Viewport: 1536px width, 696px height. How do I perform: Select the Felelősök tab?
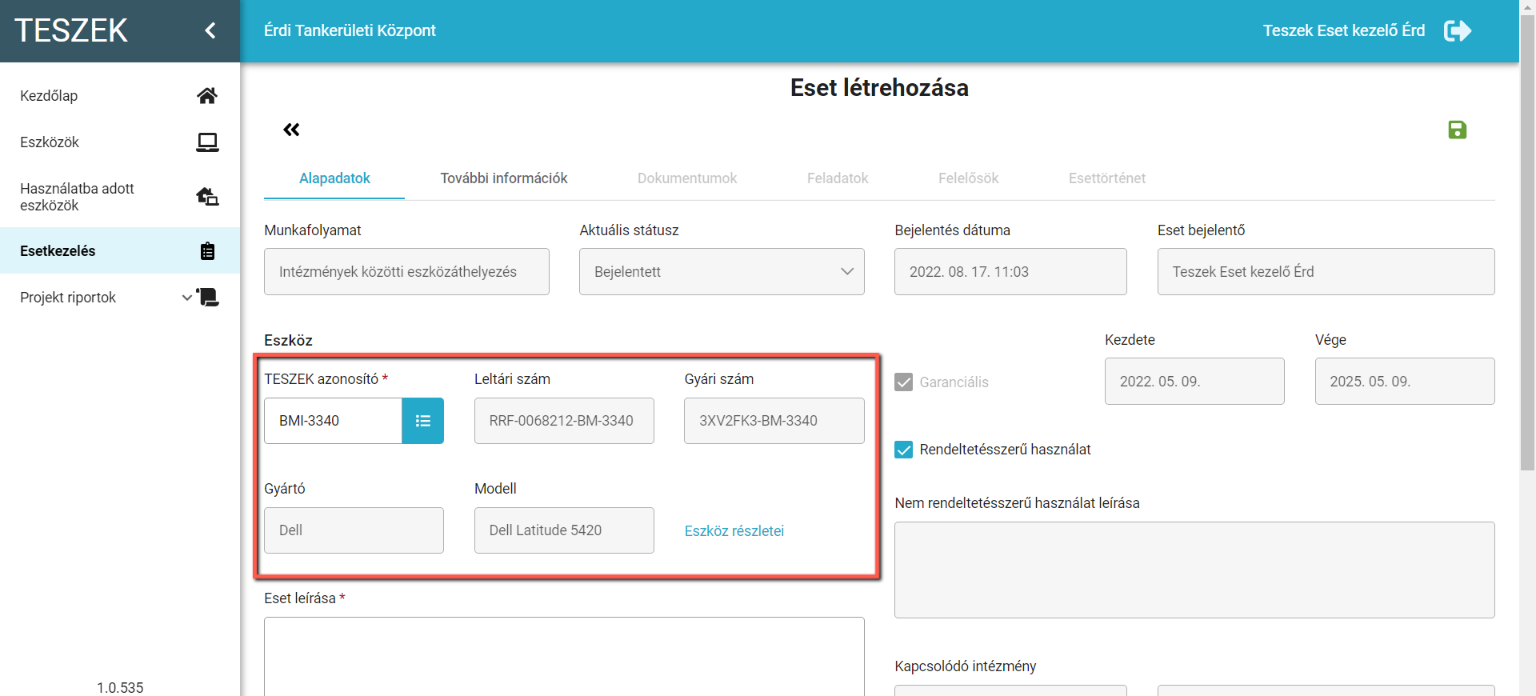point(969,178)
